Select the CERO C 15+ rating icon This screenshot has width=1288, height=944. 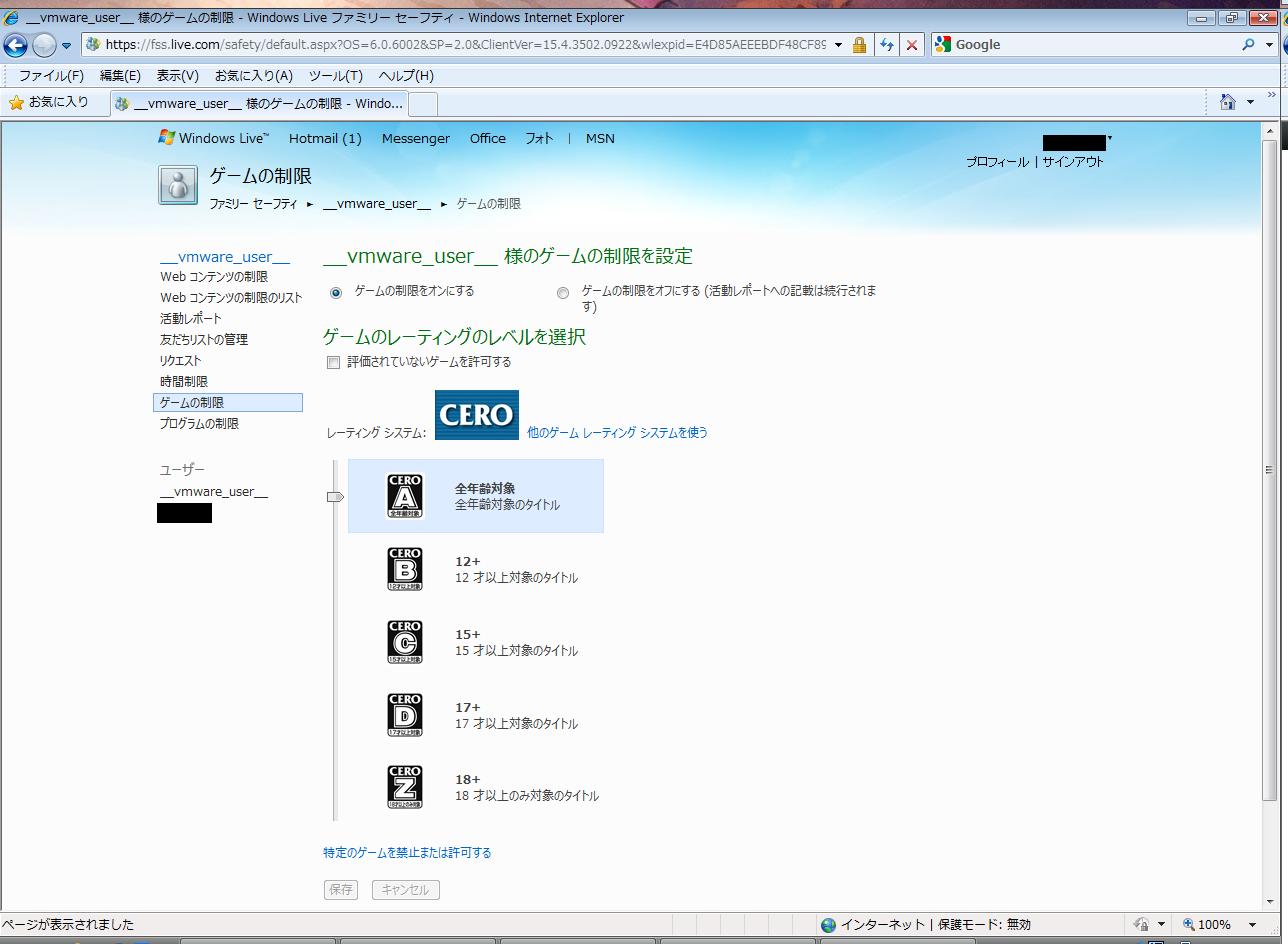tap(405, 642)
